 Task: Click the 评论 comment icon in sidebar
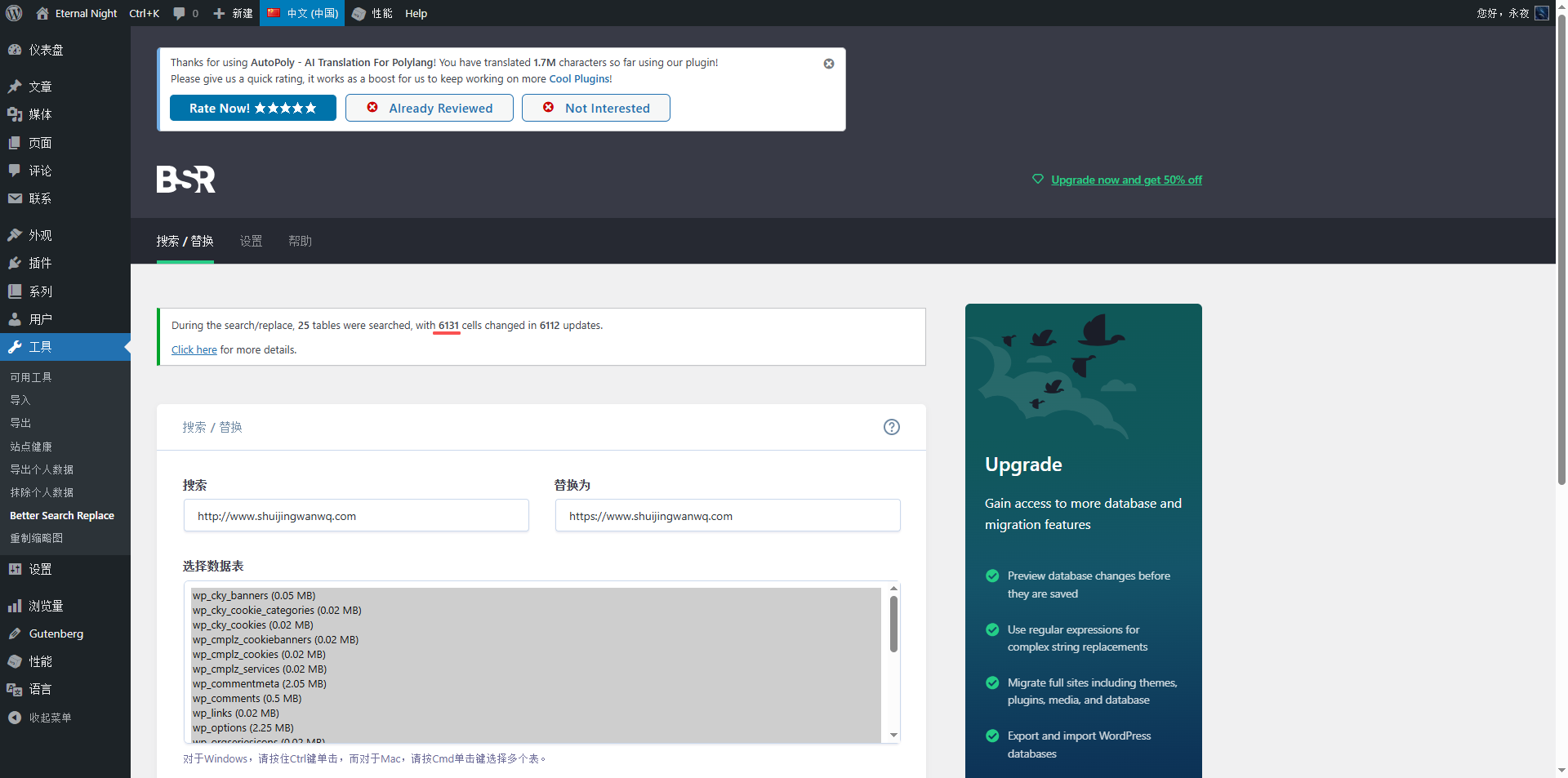point(15,171)
